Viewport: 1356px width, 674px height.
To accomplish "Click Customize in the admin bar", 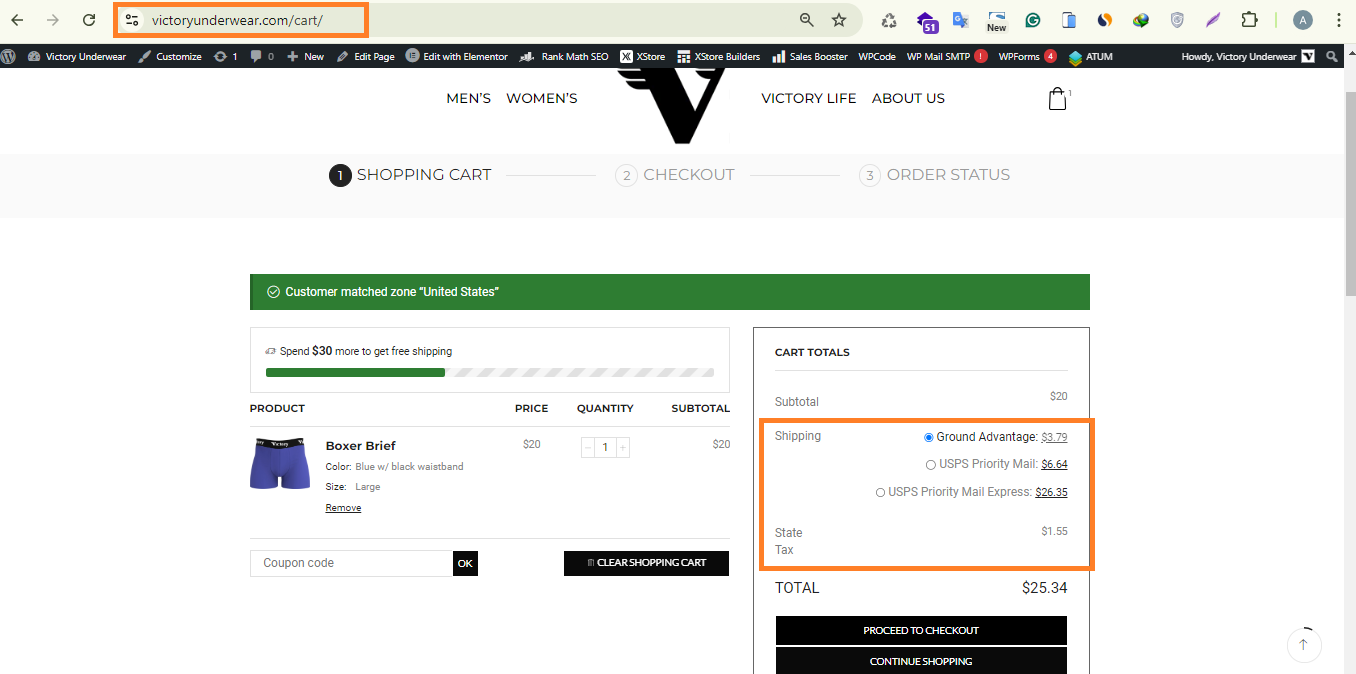I will (x=170, y=56).
